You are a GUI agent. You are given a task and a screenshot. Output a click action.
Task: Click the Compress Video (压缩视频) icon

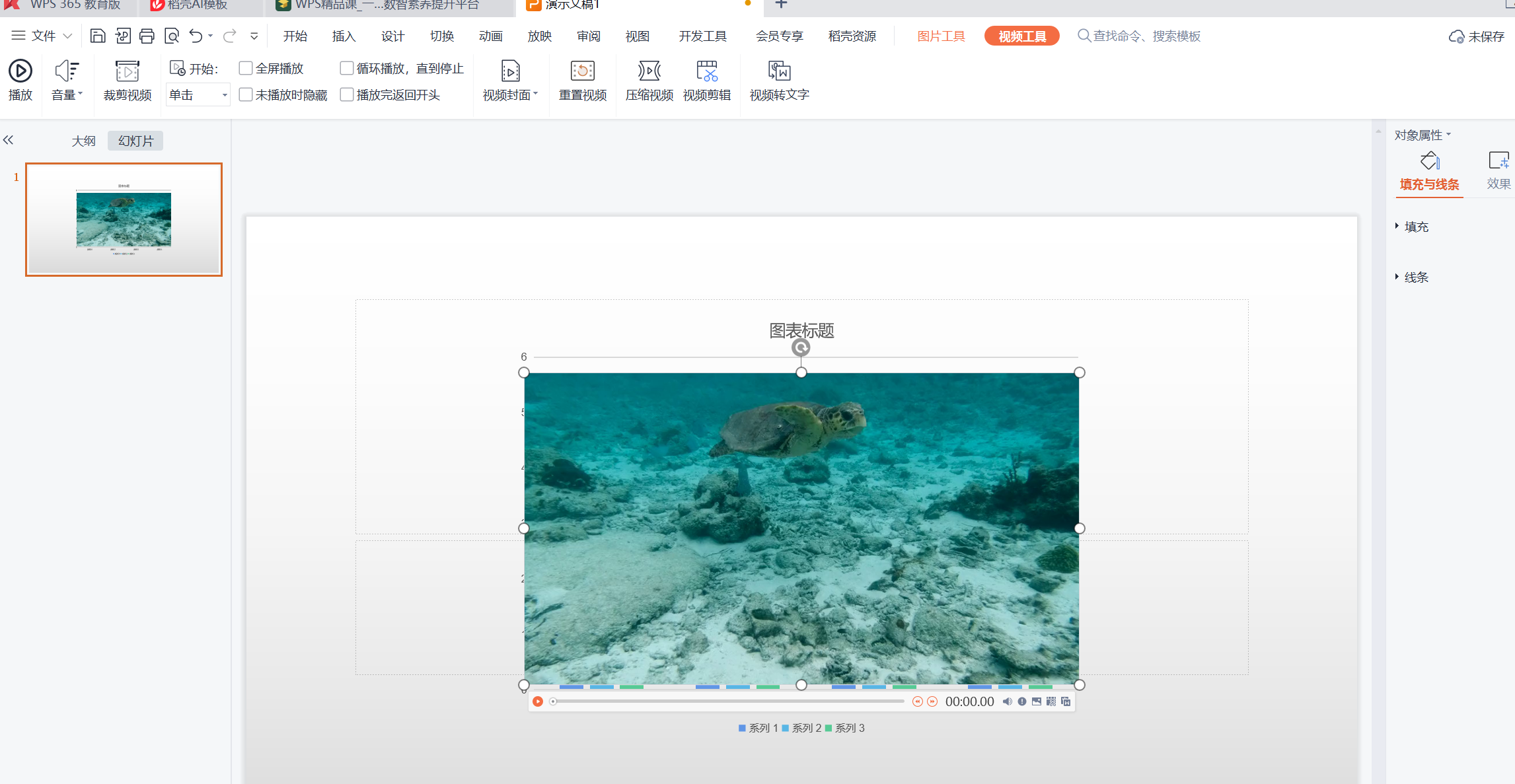coord(649,71)
